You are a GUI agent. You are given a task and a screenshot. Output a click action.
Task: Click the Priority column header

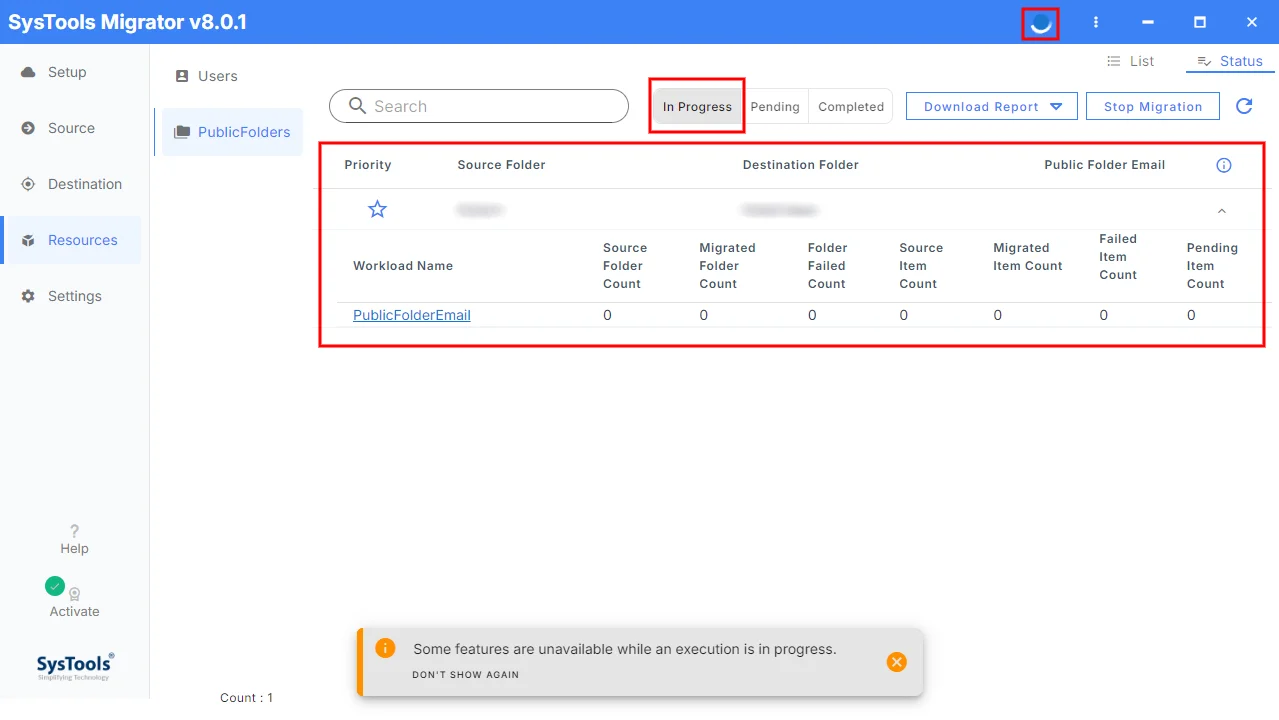click(x=368, y=165)
